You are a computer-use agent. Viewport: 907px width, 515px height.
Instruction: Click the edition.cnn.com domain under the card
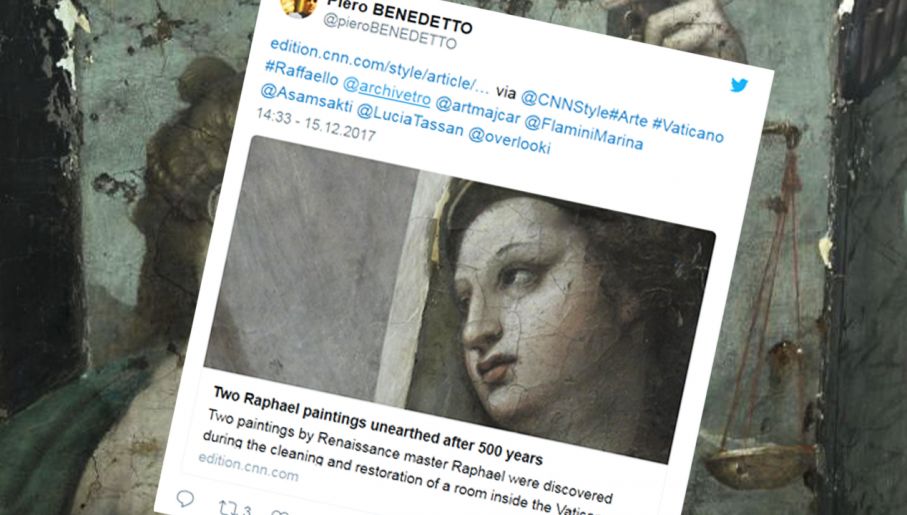[x=248, y=468]
